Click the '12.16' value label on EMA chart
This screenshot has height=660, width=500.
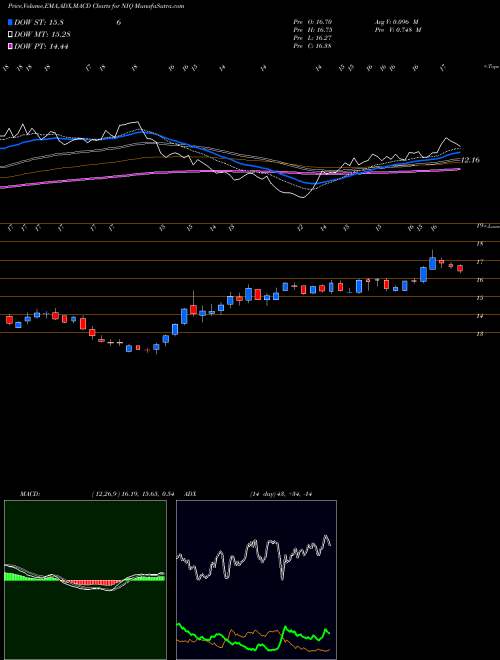coord(470,160)
